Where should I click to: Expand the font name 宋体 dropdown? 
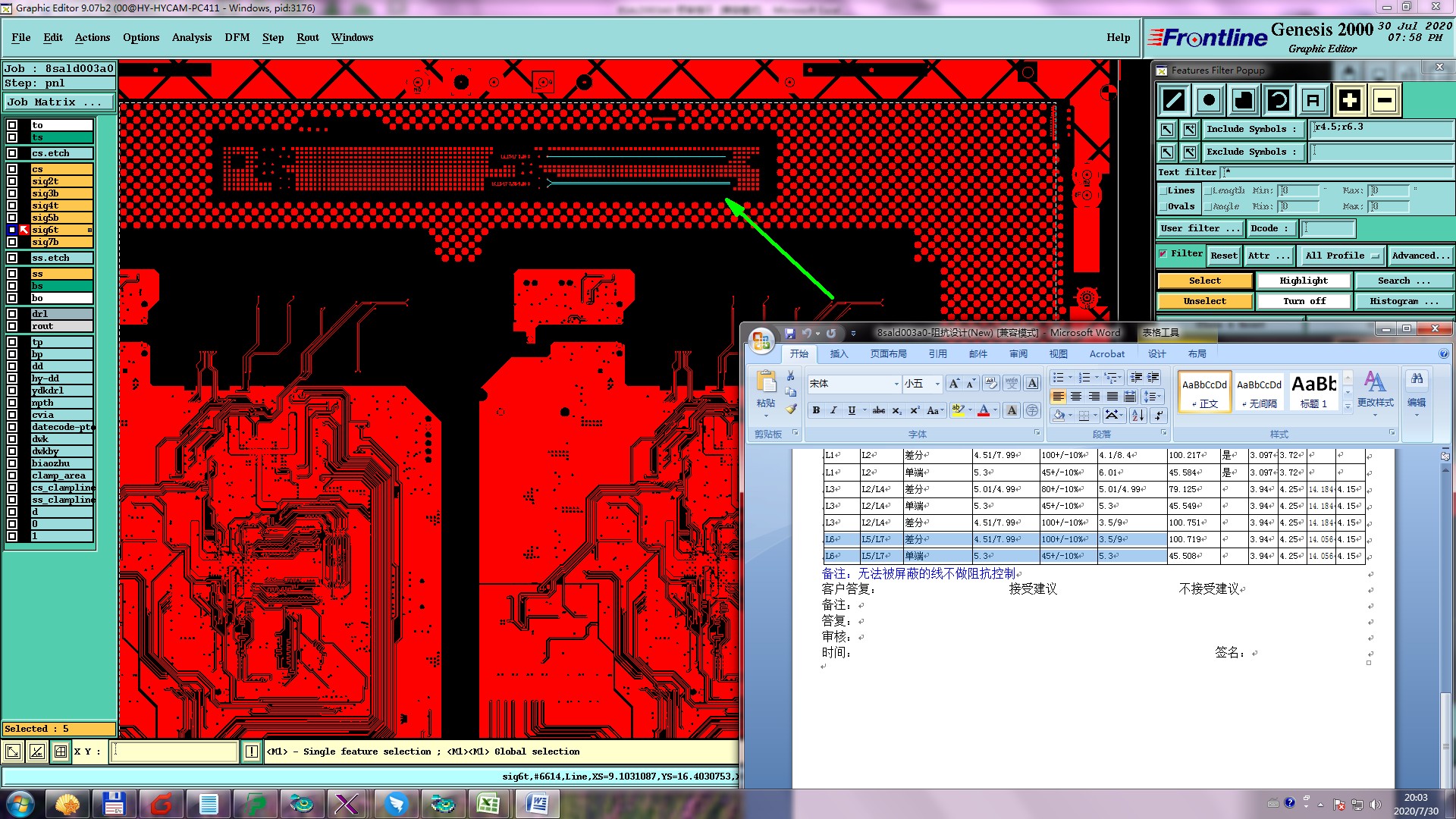point(896,384)
